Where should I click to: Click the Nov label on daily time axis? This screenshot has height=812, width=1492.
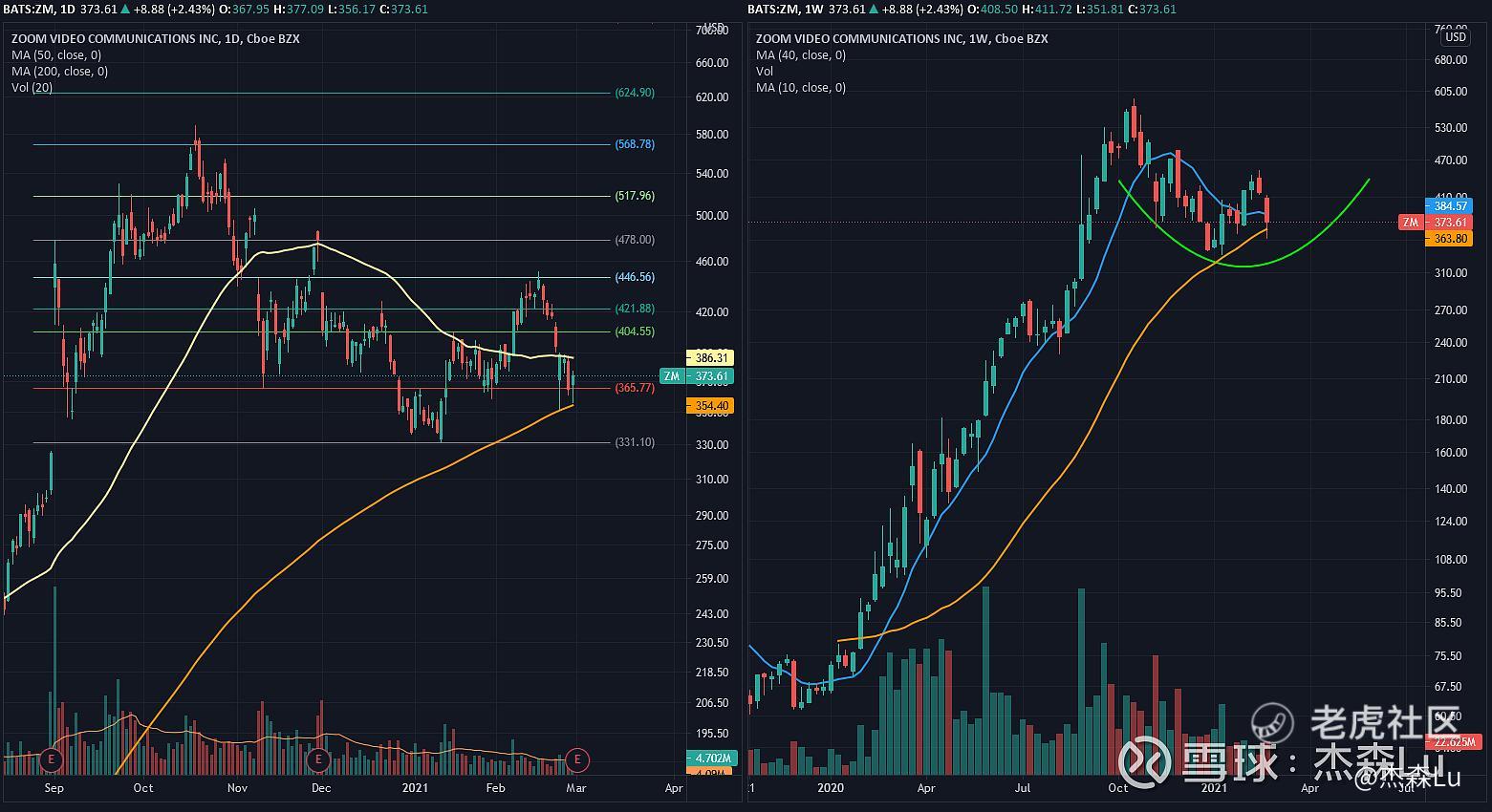click(x=237, y=788)
